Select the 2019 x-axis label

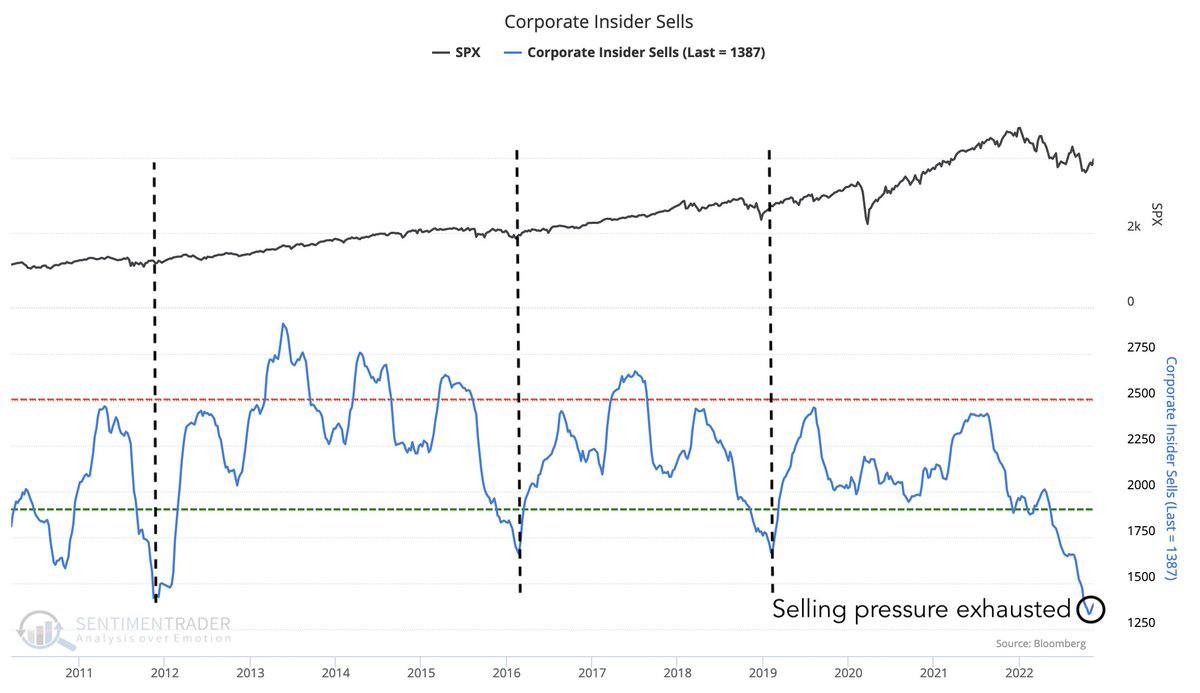pos(763,672)
